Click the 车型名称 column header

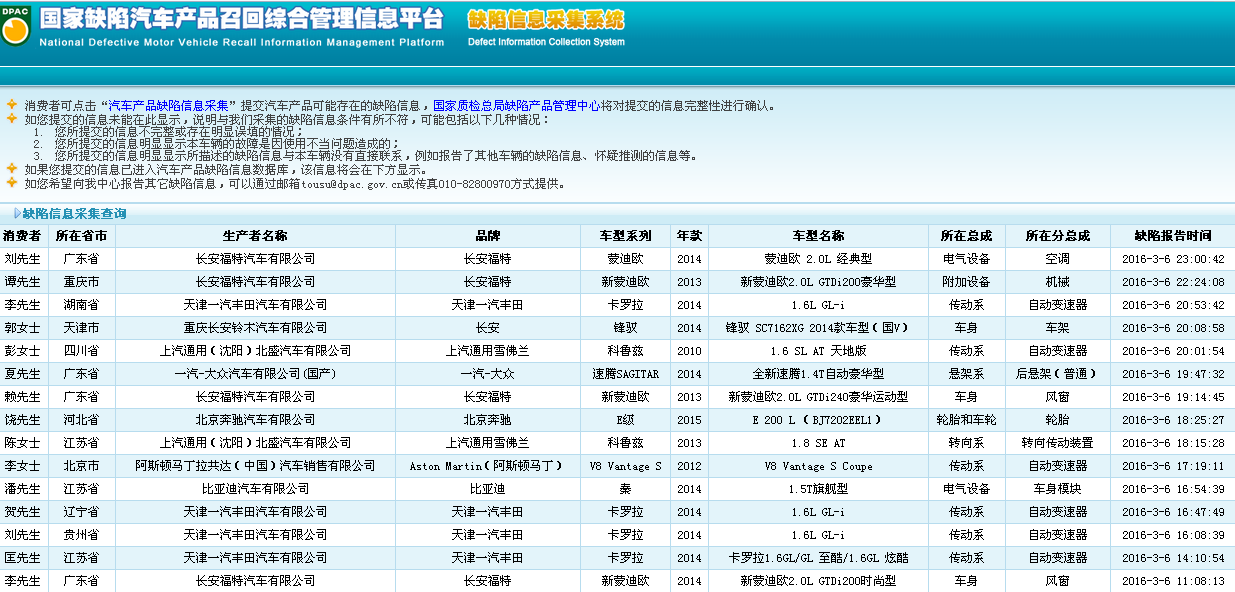click(819, 236)
